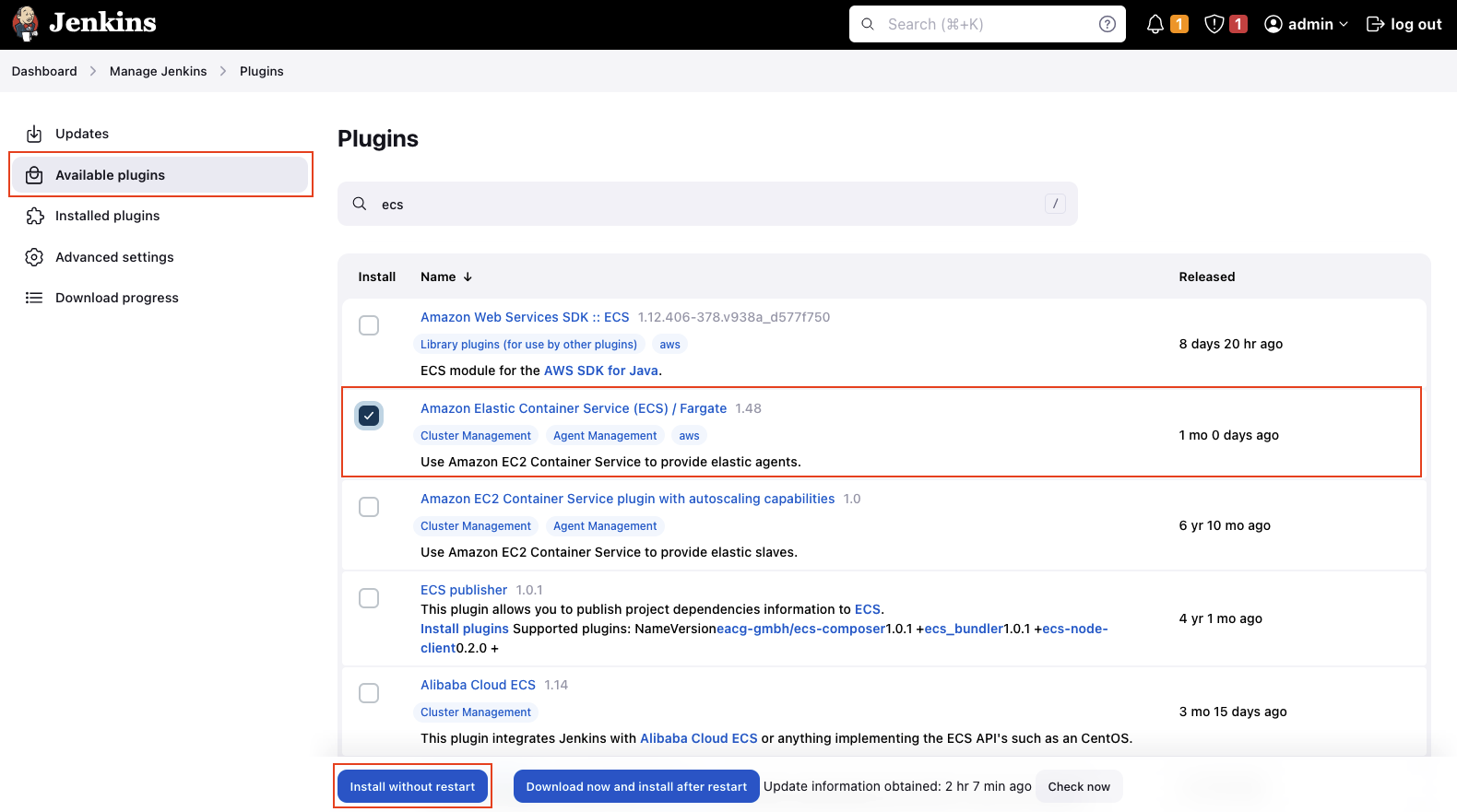Select the Installed plugins puzzle icon
The width and height of the screenshot is (1457, 812).
34,215
